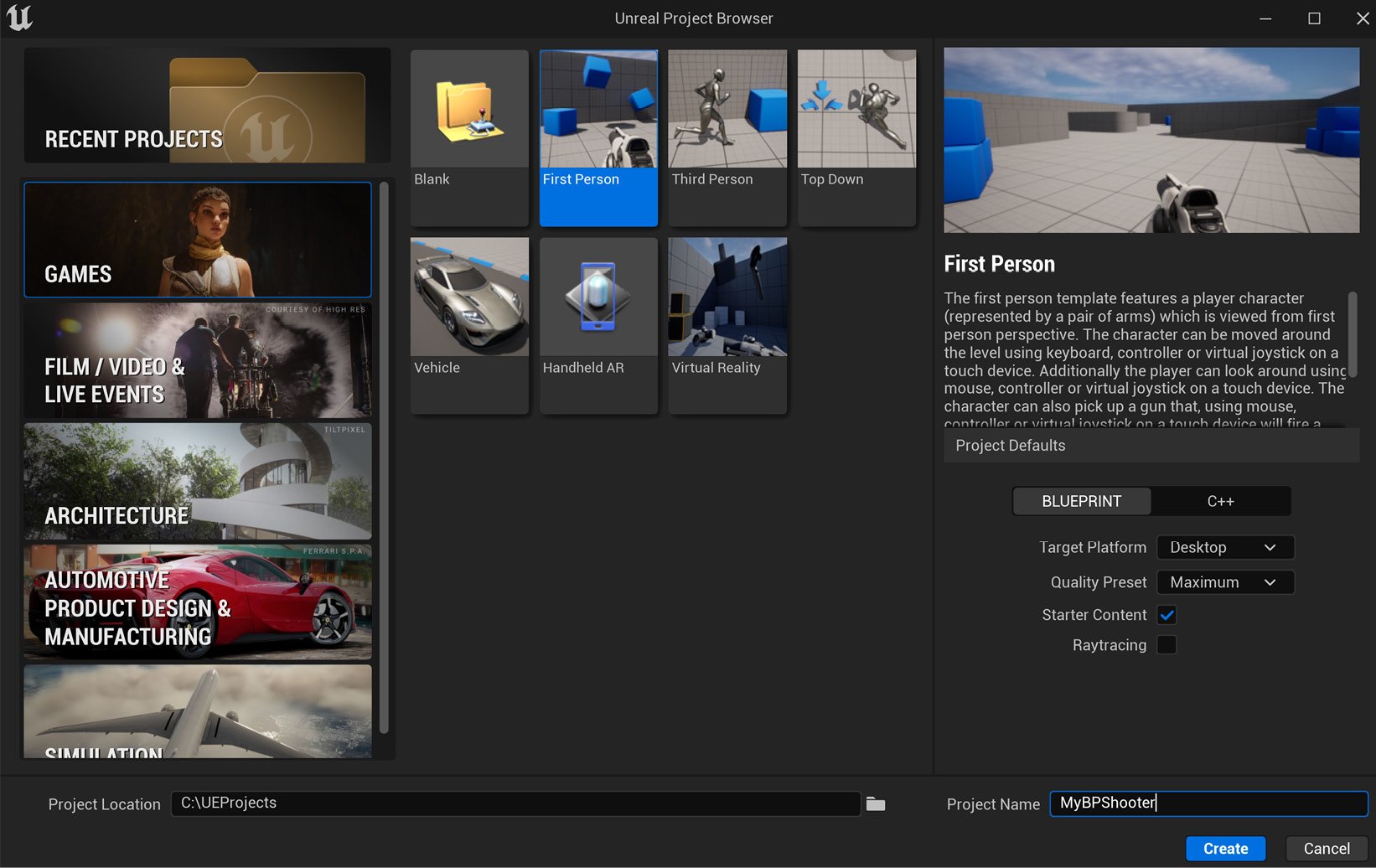Click the 'Target Platform' label
Viewport: 1376px width, 868px height.
pyautogui.click(x=1092, y=547)
